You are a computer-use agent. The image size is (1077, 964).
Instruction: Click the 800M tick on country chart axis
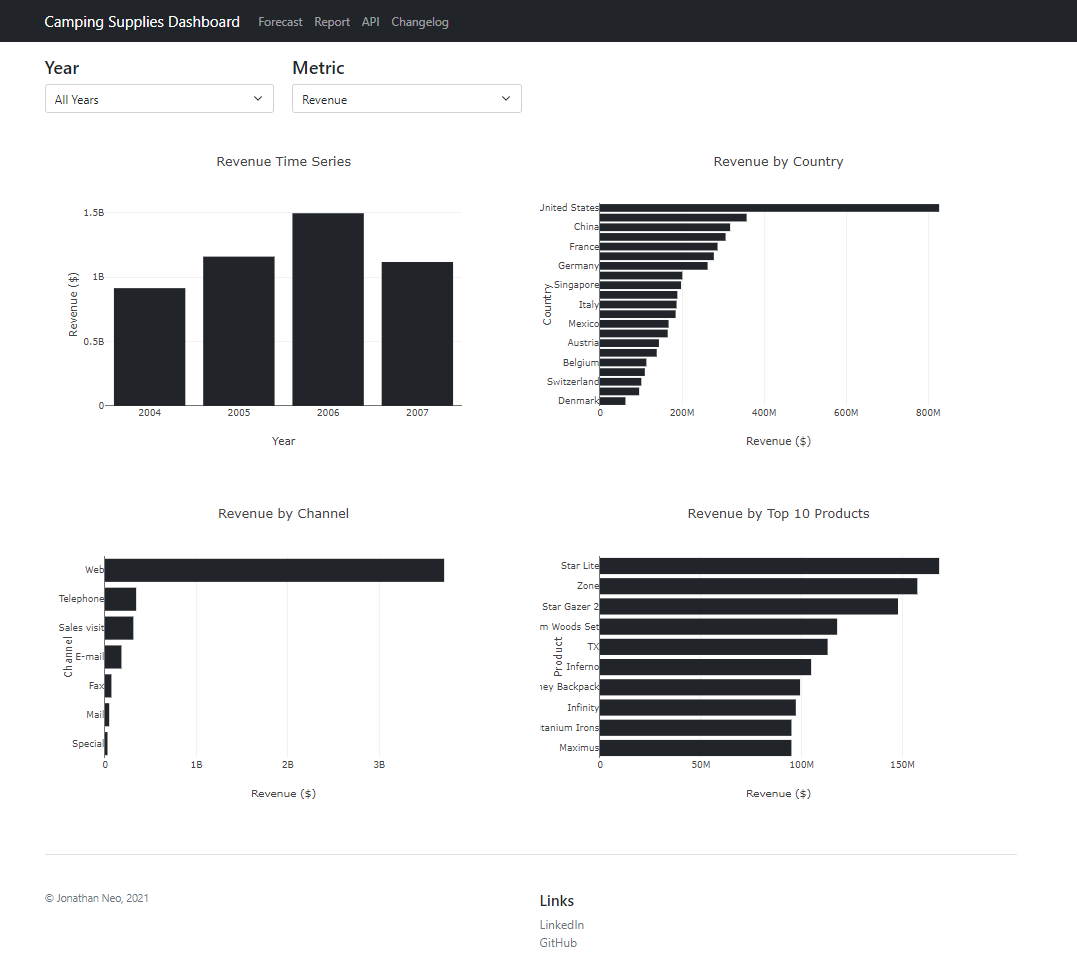(x=928, y=412)
